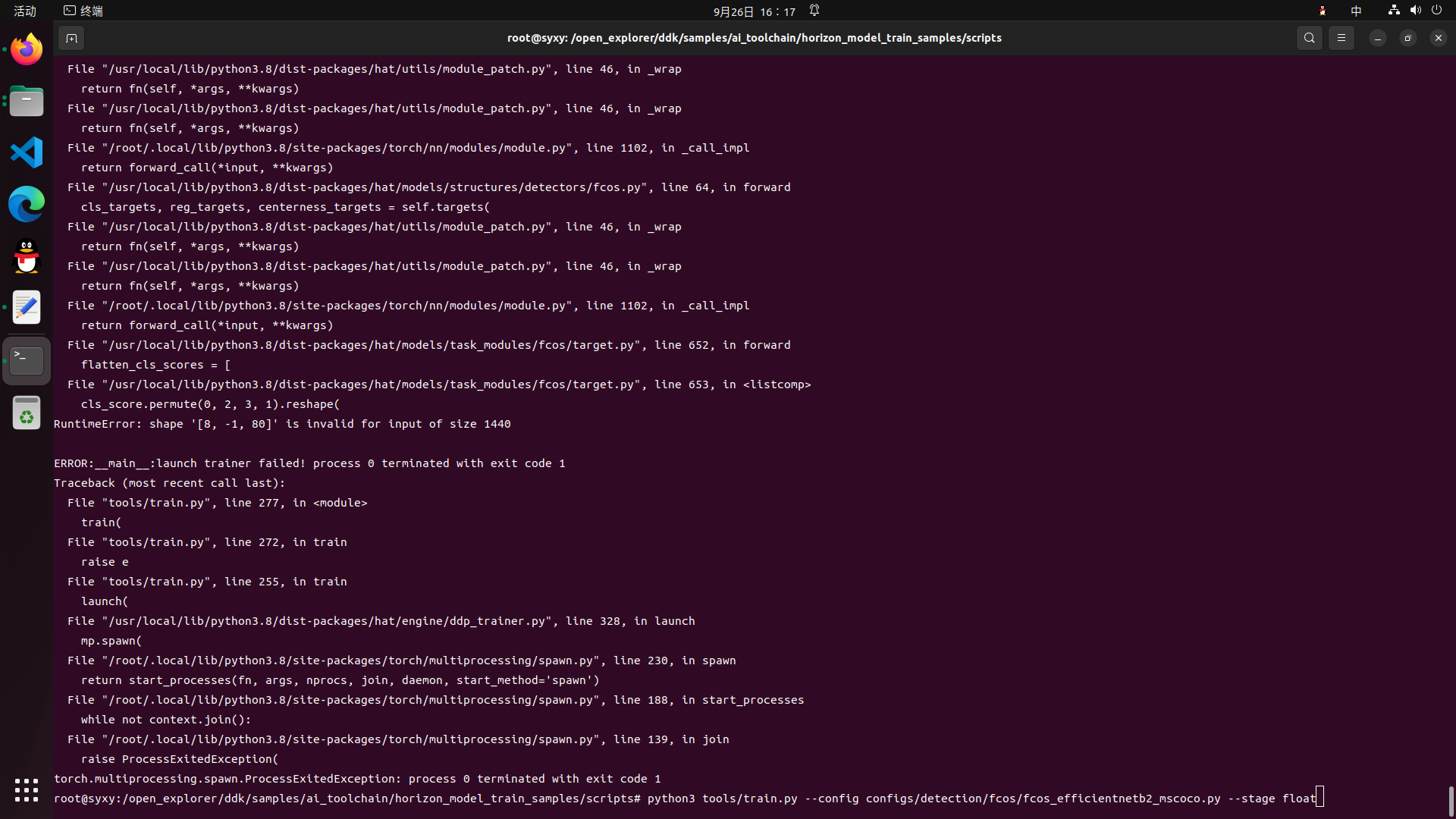The height and width of the screenshot is (819, 1456).
Task: Launch Firefox from the dock
Action: pyautogui.click(x=27, y=50)
